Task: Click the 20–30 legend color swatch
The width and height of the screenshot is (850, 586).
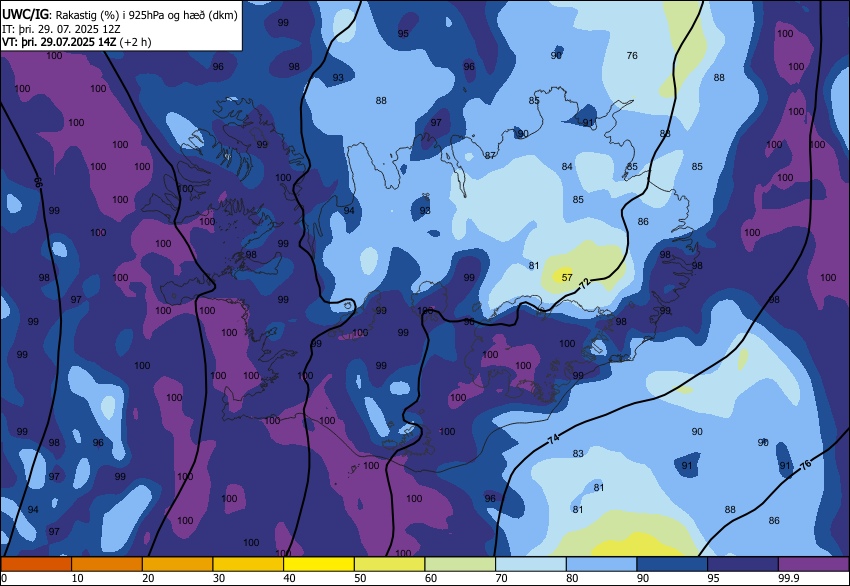Action: [x=177, y=564]
